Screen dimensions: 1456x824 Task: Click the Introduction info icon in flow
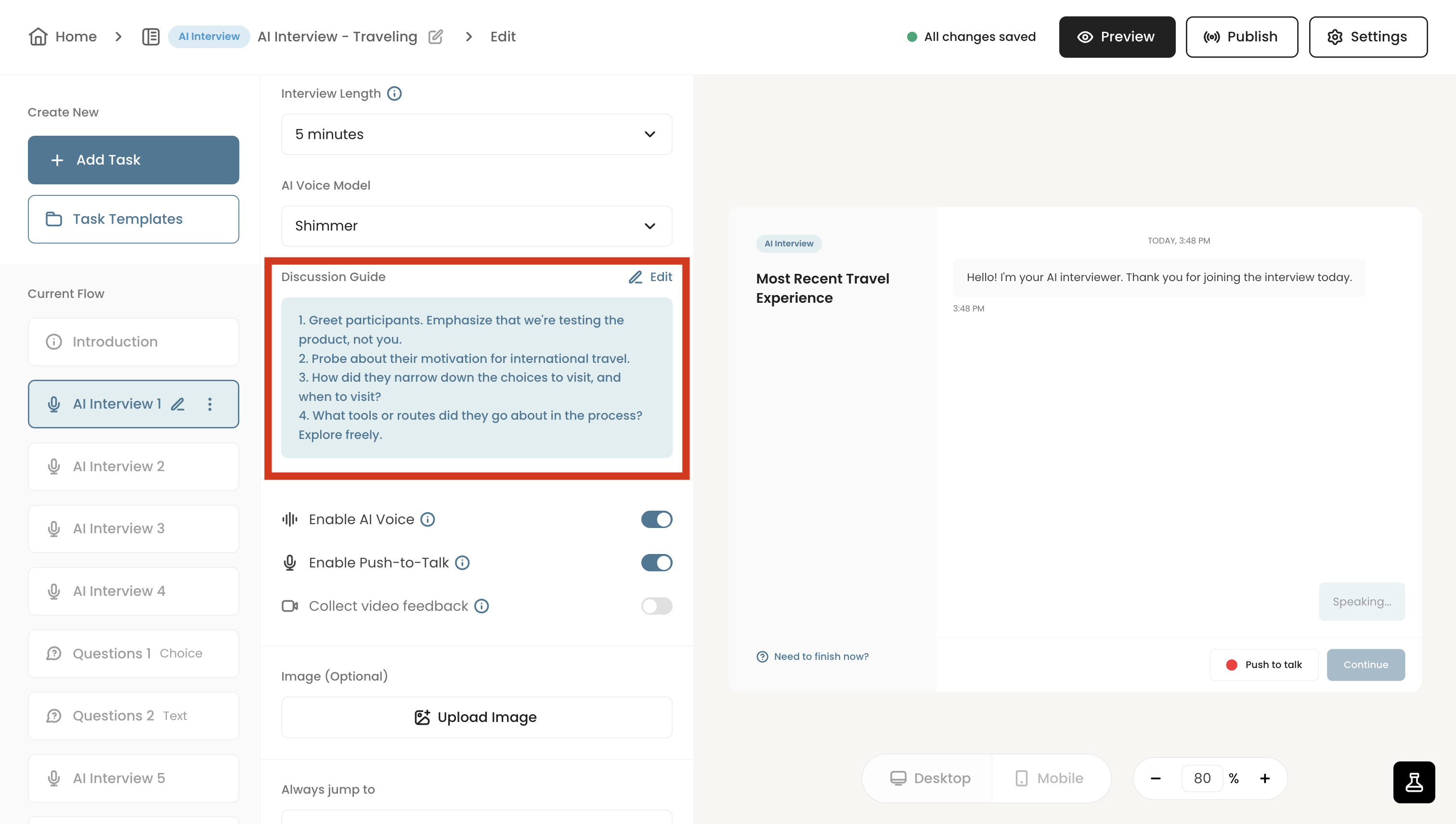[54, 342]
